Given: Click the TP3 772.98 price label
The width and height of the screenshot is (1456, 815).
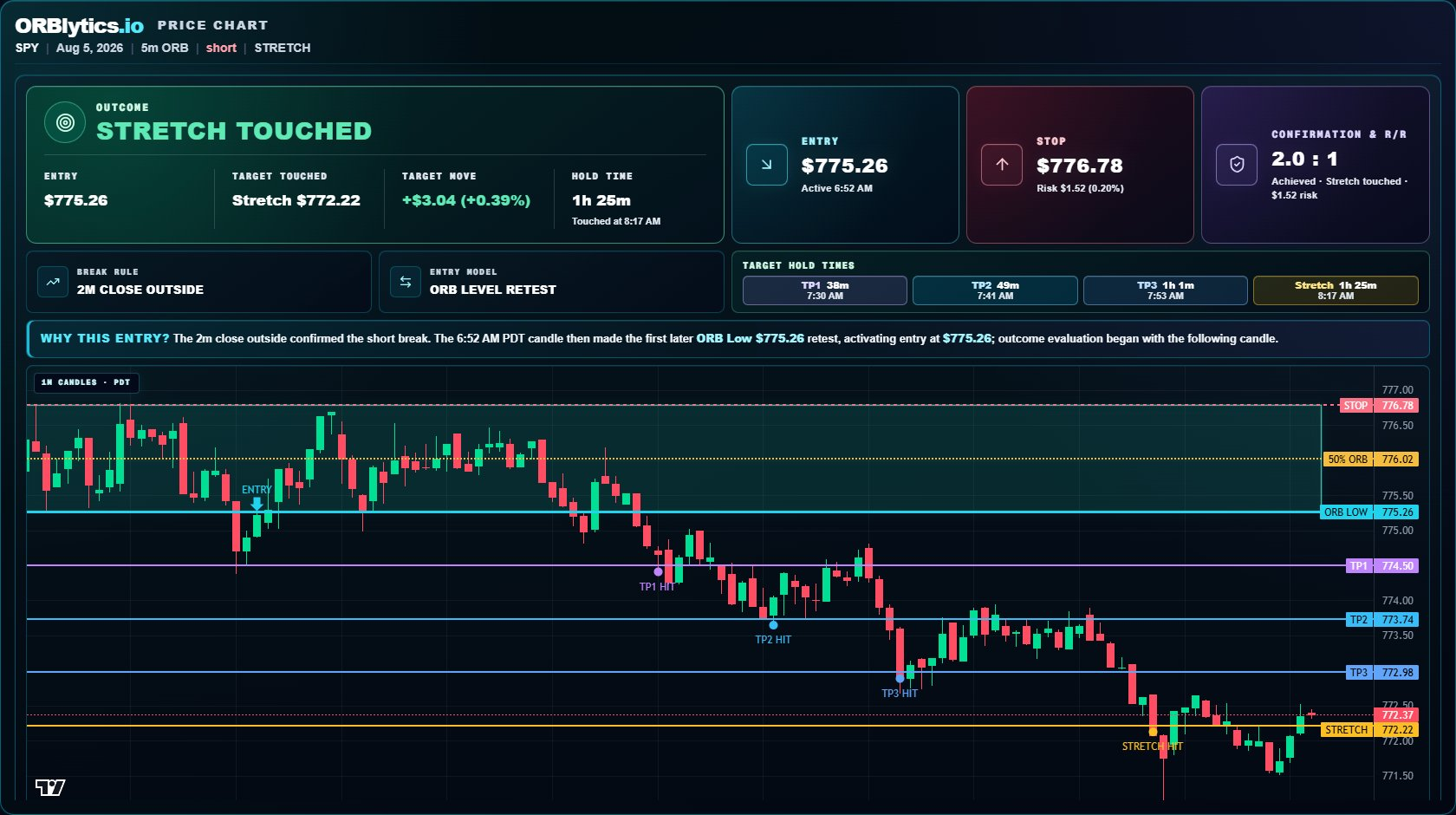Looking at the screenshot, I should pyautogui.click(x=1382, y=673).
